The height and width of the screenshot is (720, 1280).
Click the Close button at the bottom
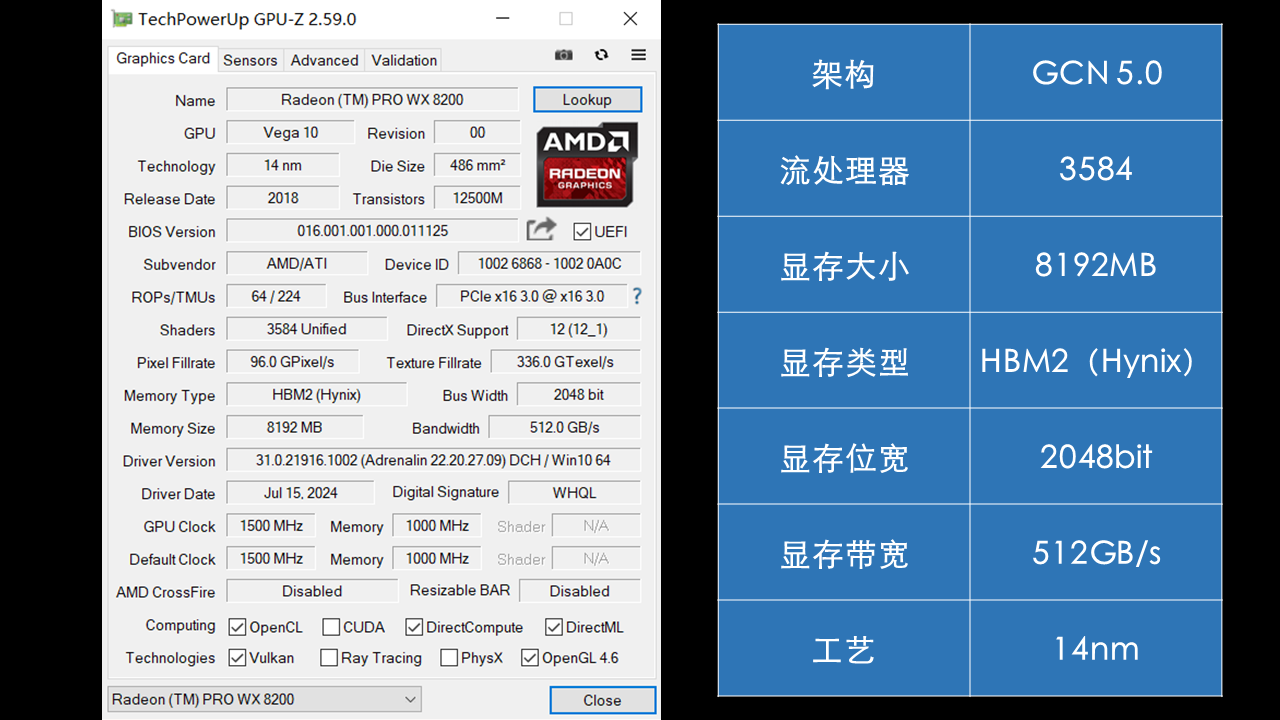click(x=602, y=700)
